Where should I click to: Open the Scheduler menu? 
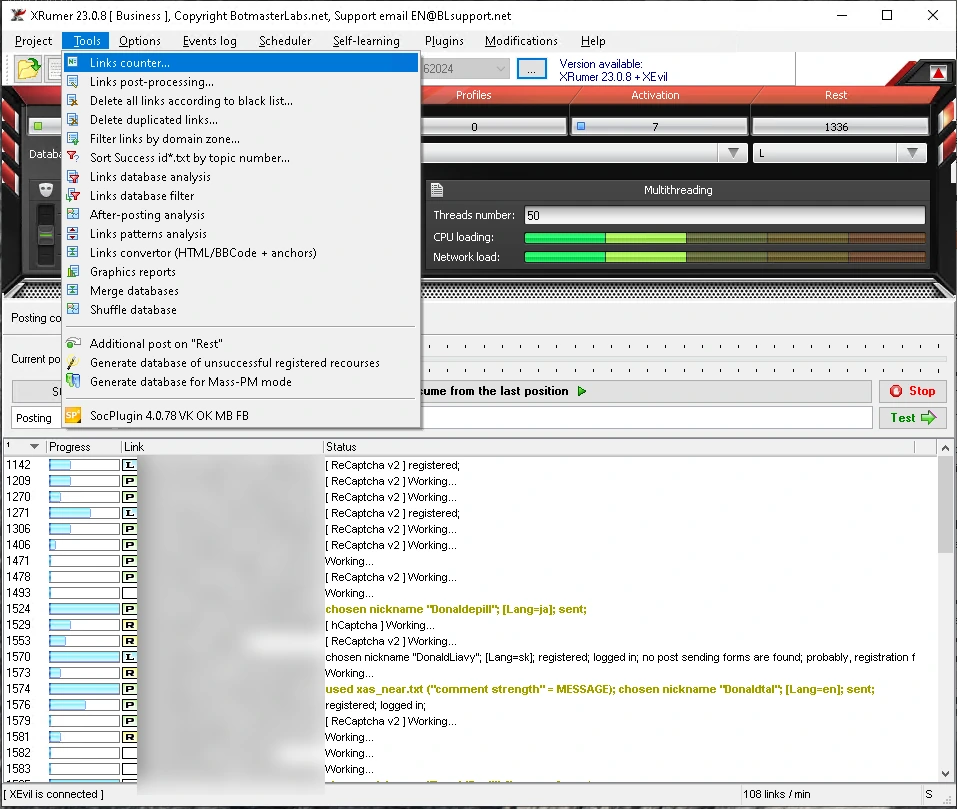285,41
